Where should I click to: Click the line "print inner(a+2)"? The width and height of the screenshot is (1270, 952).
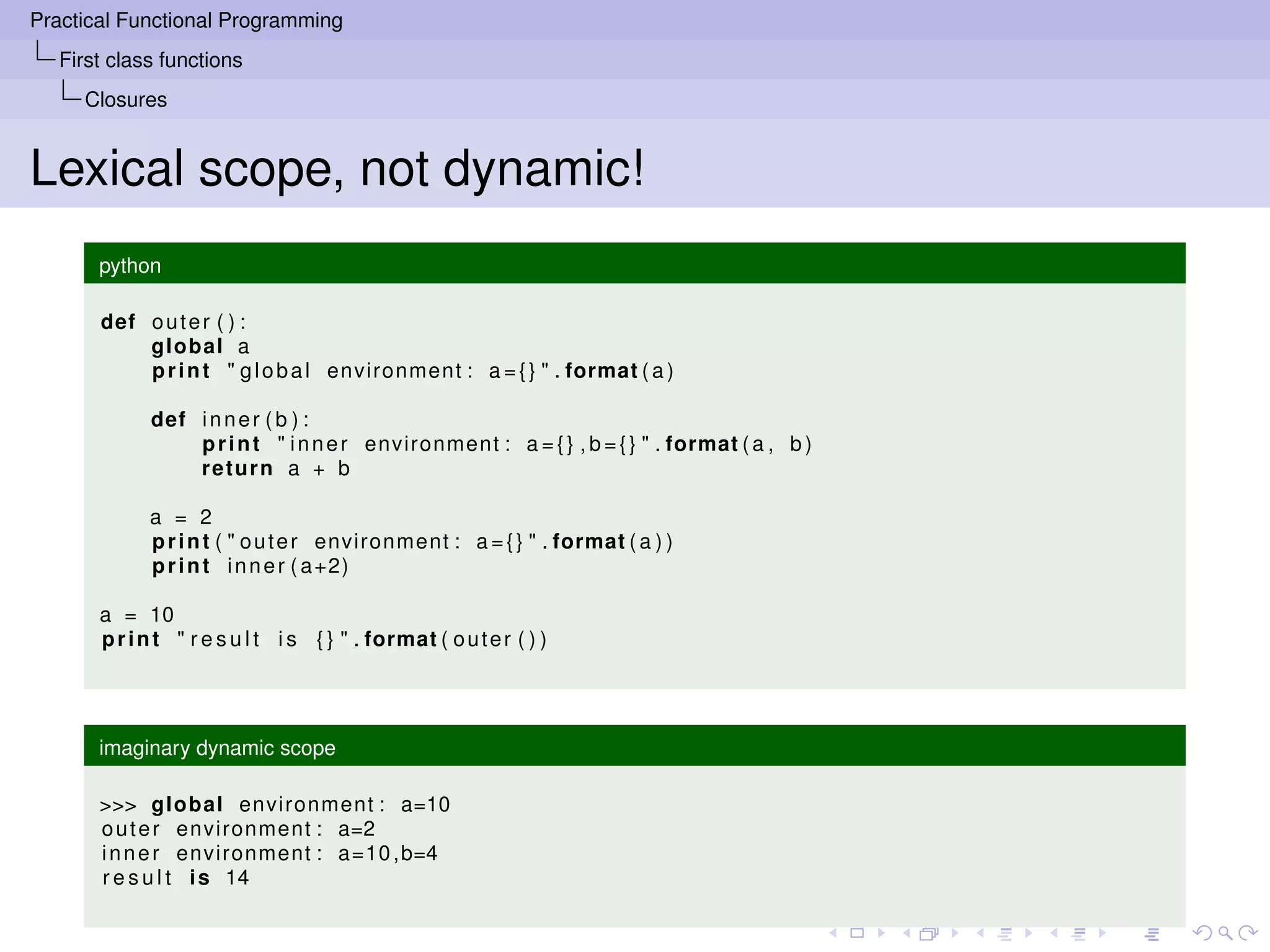(x=251, y=566)
